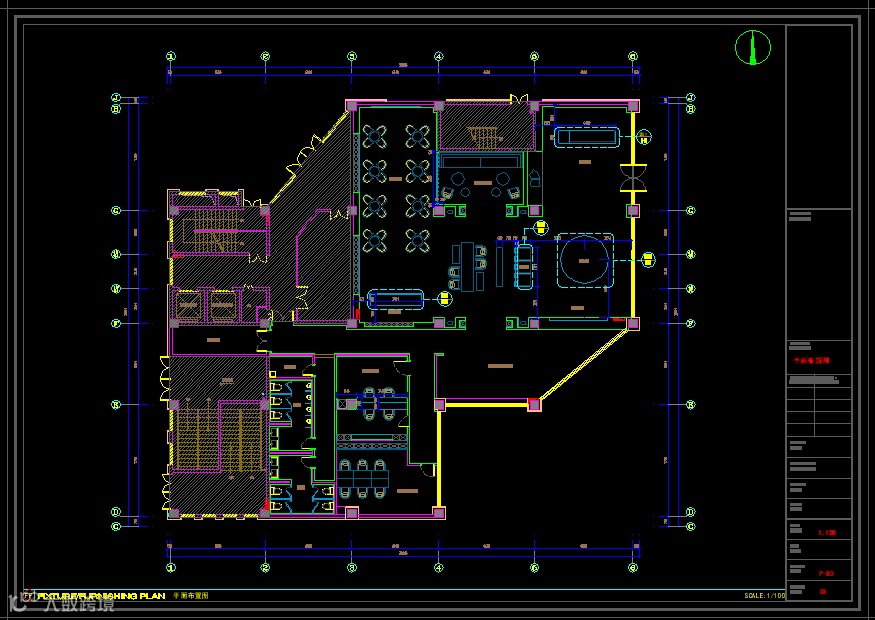Click the red 平面布置图 title block text

pyautogui.click(x=811, y=361)
